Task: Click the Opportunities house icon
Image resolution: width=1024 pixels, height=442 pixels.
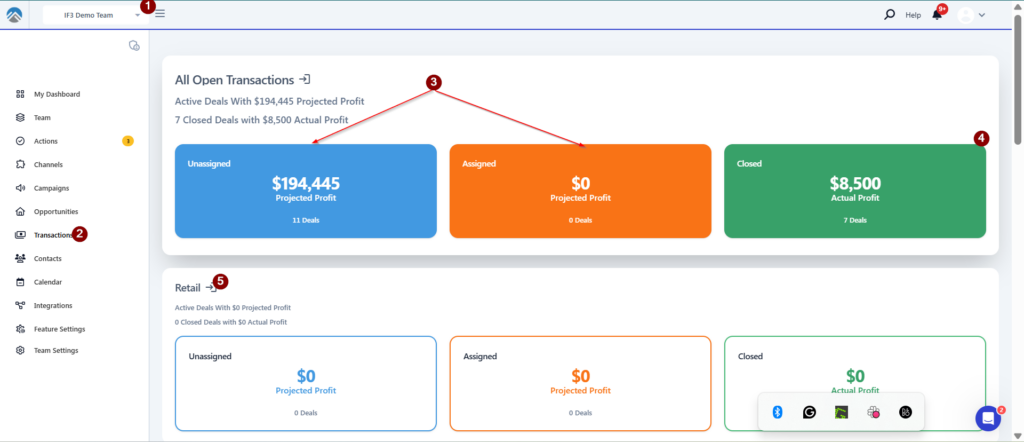Action: click(20, 212)
